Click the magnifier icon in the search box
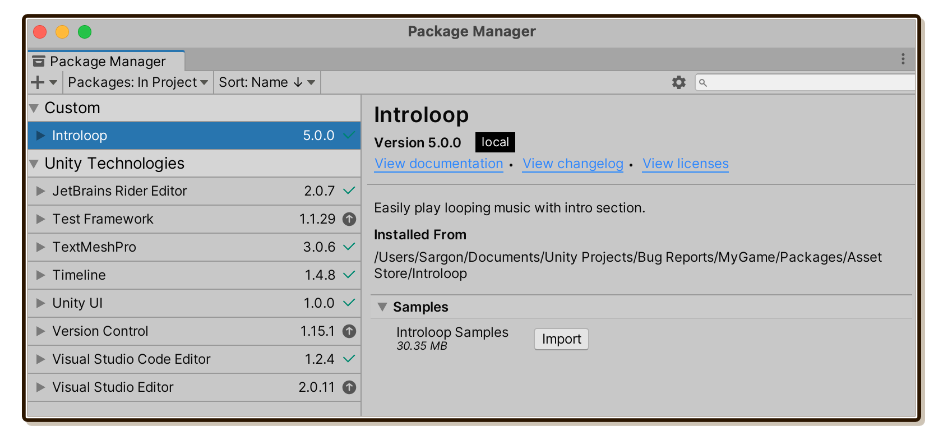The height and width of the screenshot is (436, 943). 703,83
